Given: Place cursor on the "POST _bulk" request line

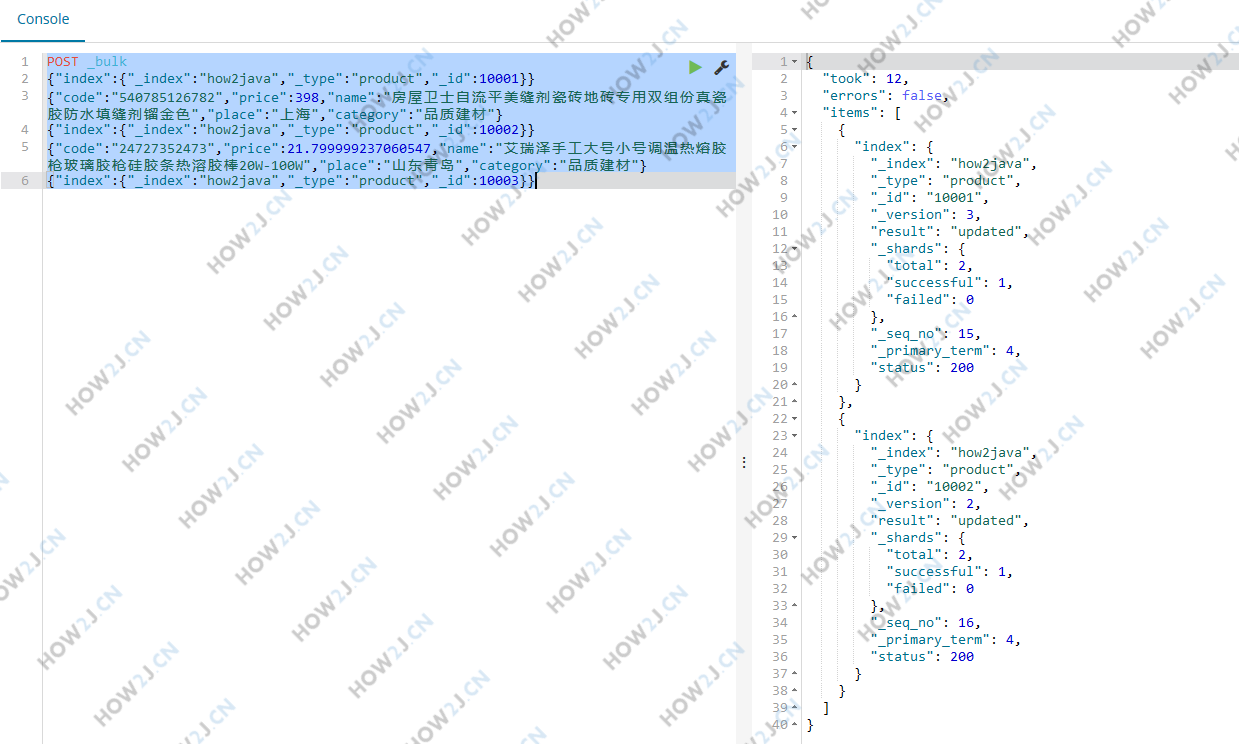Looking at the screenshot, I should pos(87,62).
